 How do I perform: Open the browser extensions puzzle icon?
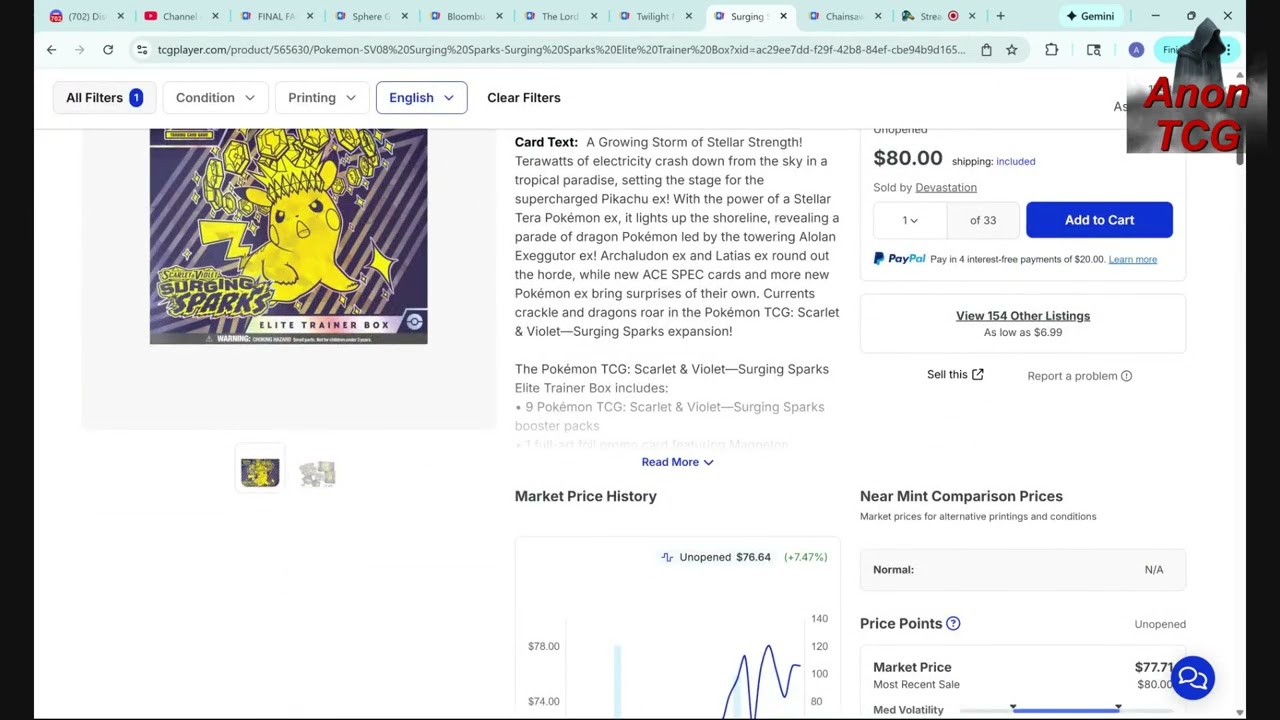[1051, 49]
